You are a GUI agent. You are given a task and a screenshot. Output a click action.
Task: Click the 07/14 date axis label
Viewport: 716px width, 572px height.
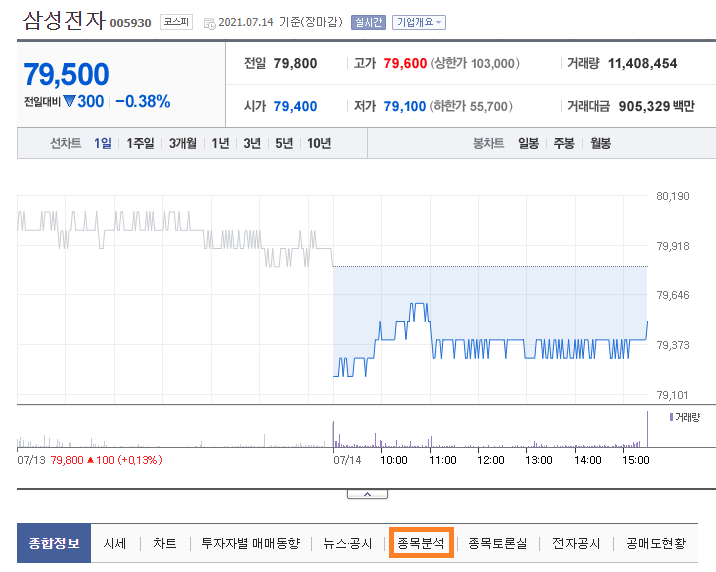[x=347, y=460]
